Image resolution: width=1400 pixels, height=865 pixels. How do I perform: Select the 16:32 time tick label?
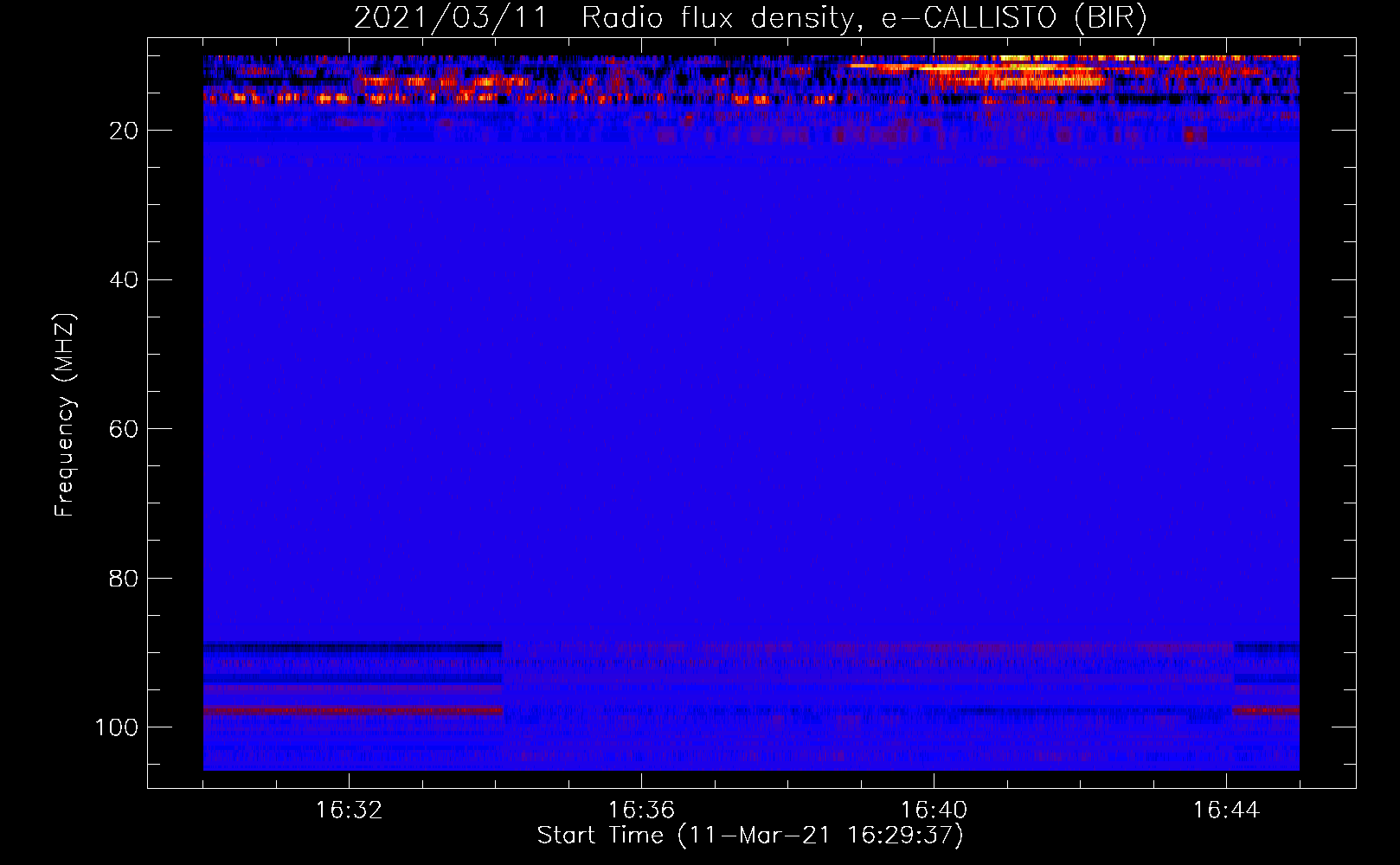tap(349, 811)
